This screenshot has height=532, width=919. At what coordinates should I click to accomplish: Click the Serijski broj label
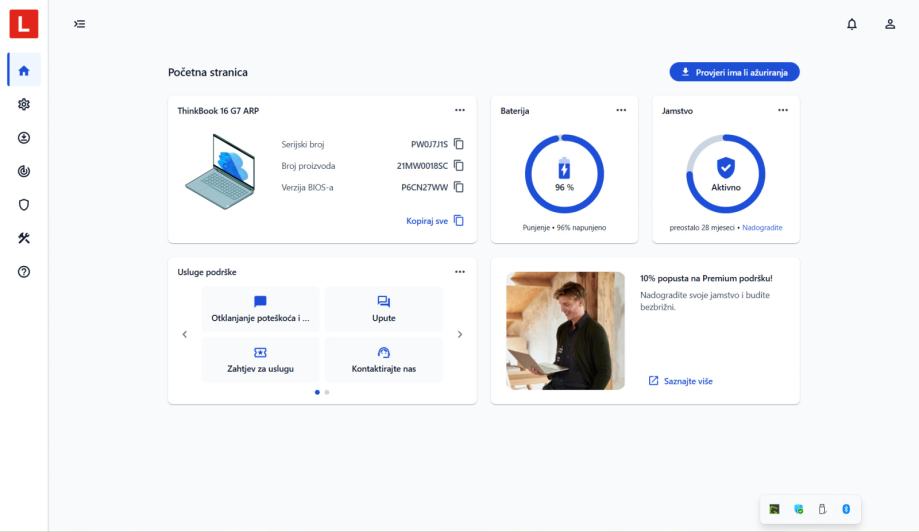(x=302, y=144)
